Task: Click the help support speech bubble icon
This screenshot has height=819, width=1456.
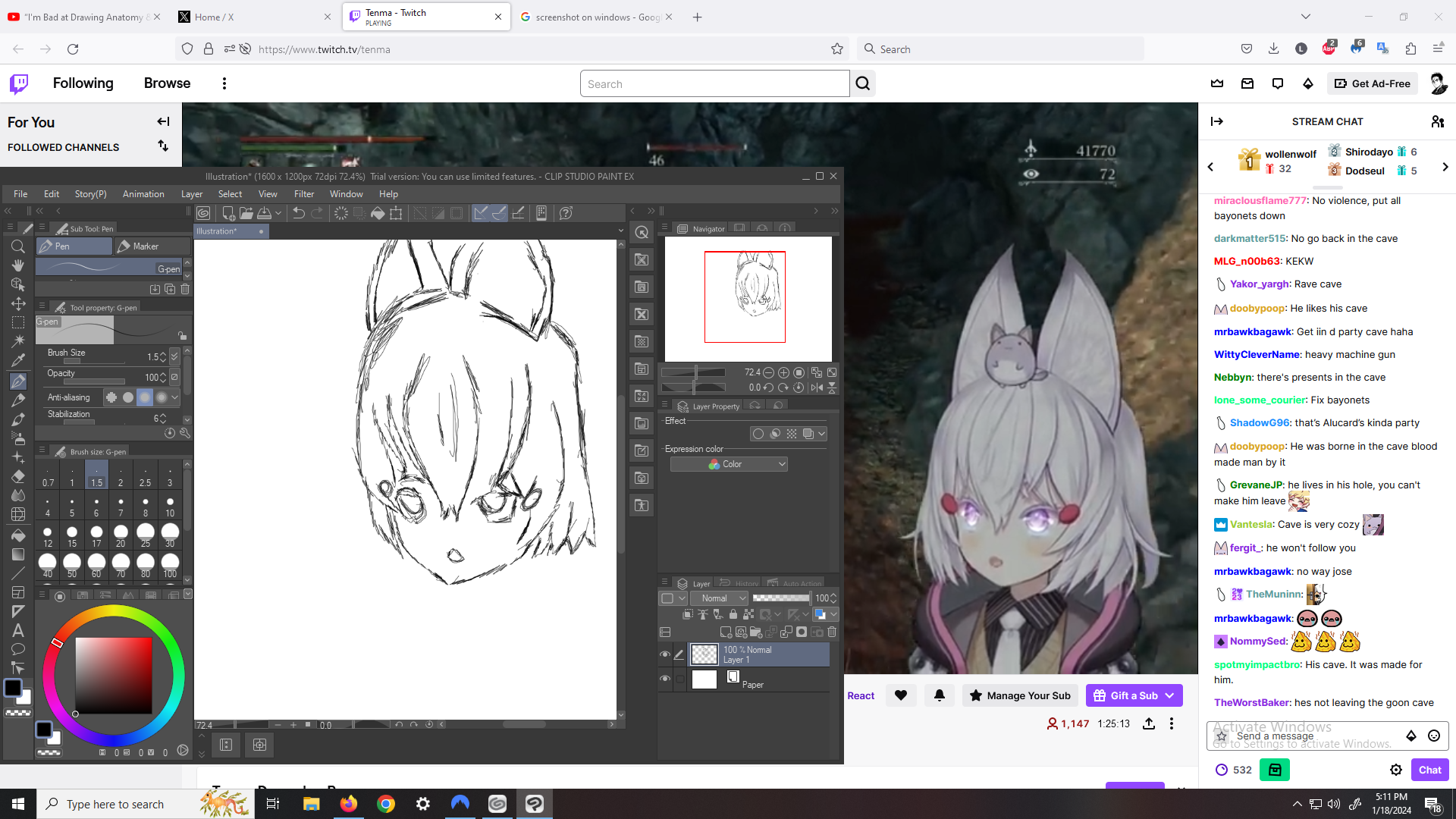Action: coord(566,213)
